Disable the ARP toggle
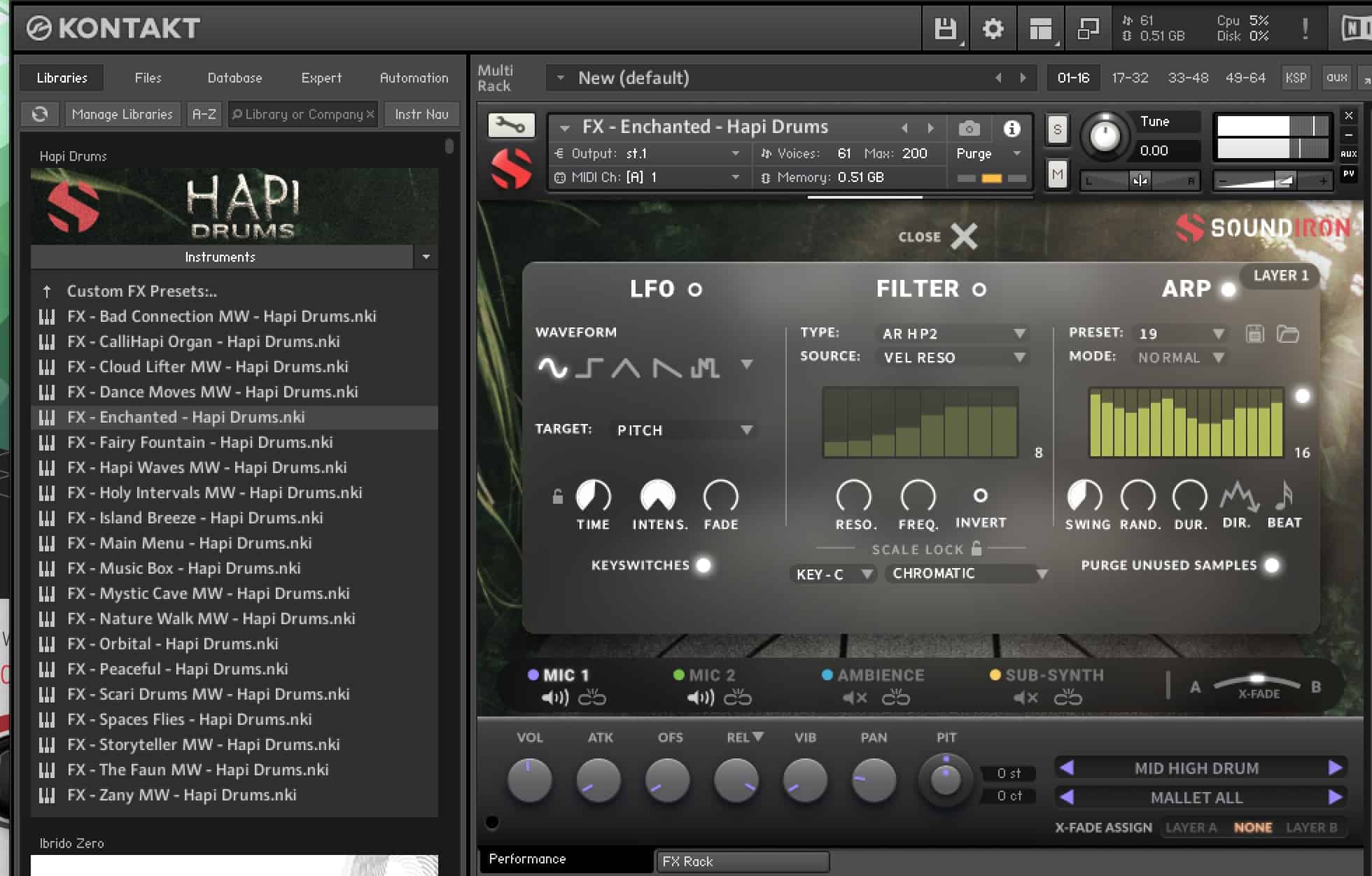This screenshot has height=876, width=1372. [x=1228, y=290]
